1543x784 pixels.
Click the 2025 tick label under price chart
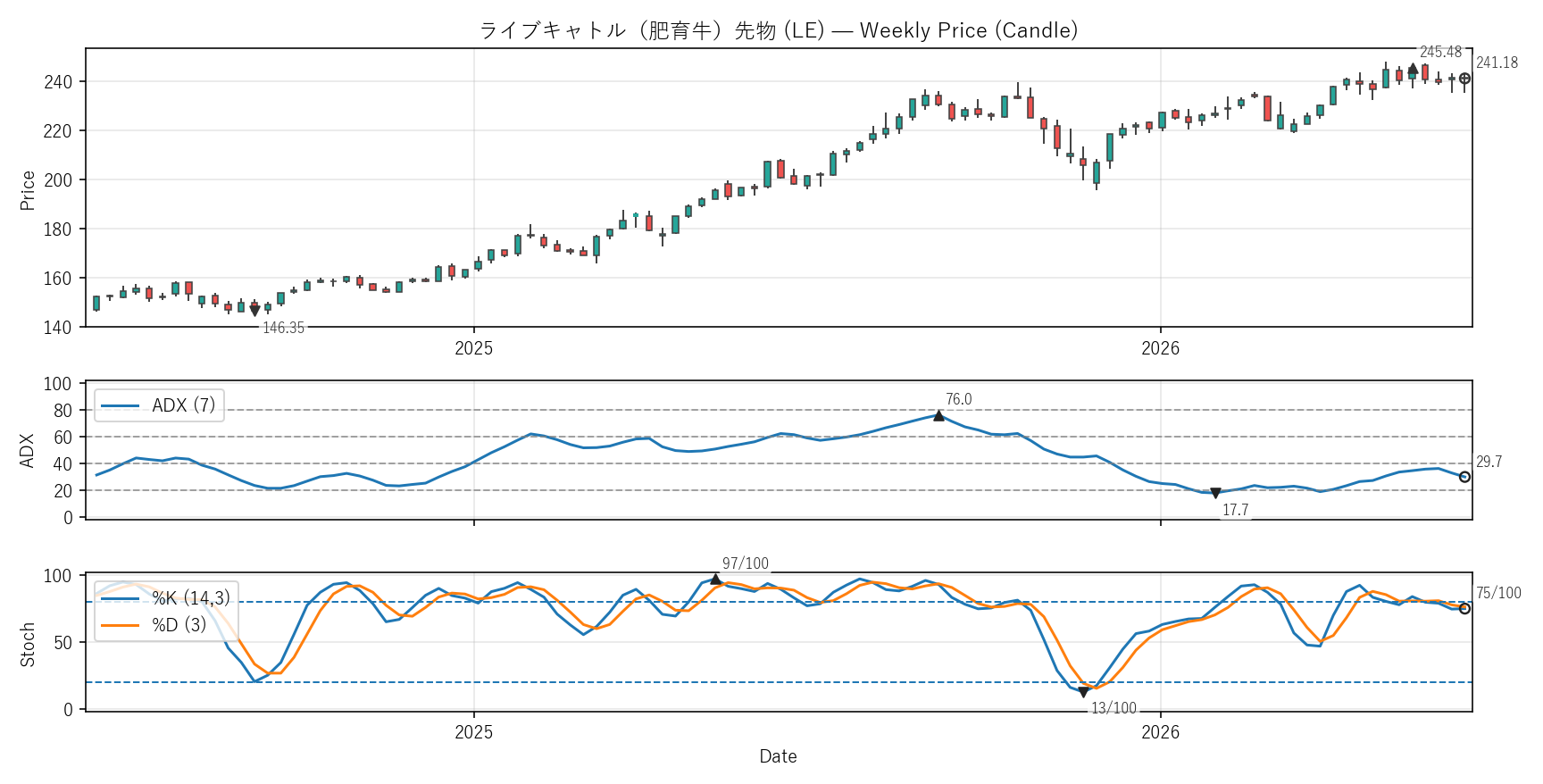click(473, 349)
